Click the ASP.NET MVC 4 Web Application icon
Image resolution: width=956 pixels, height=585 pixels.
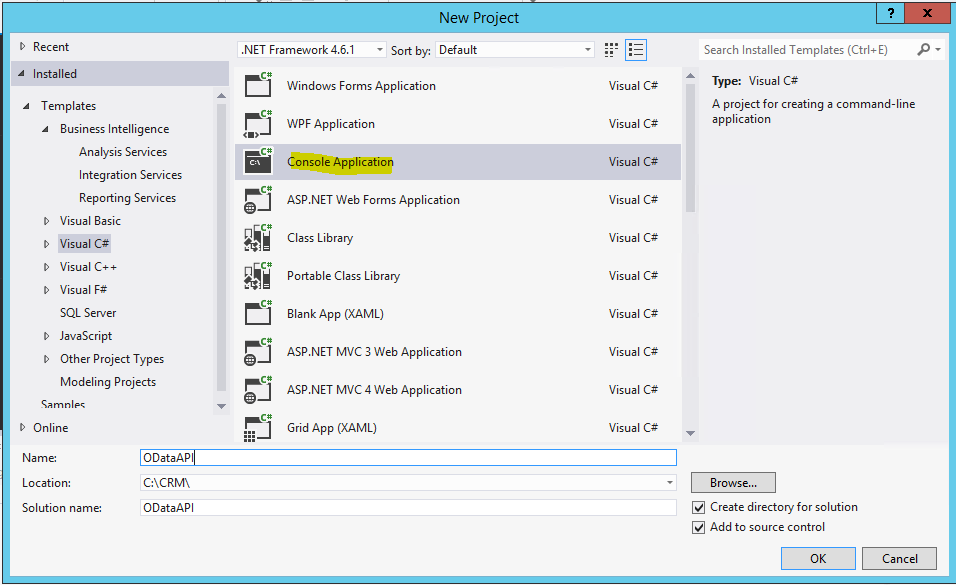[x=258, y=390]
